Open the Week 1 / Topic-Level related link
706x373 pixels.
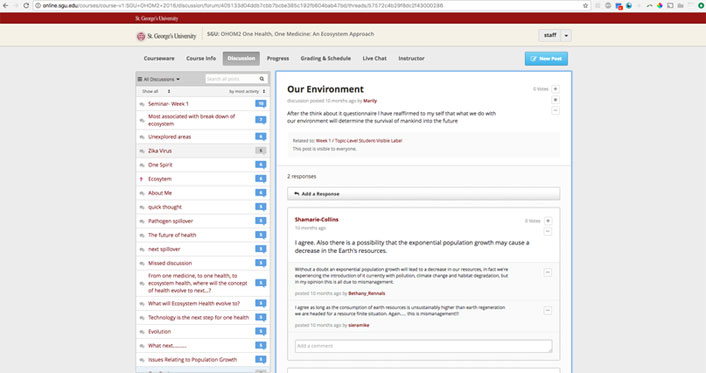click(359, 141)
